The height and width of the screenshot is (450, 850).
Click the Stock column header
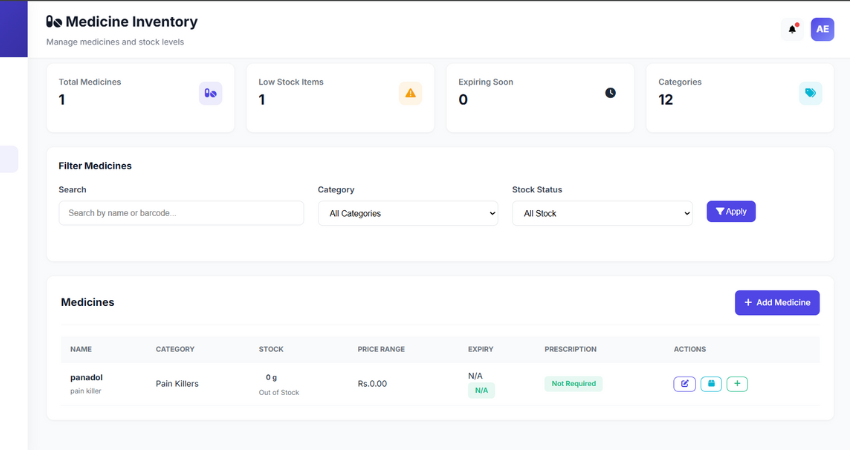(271, 349)
